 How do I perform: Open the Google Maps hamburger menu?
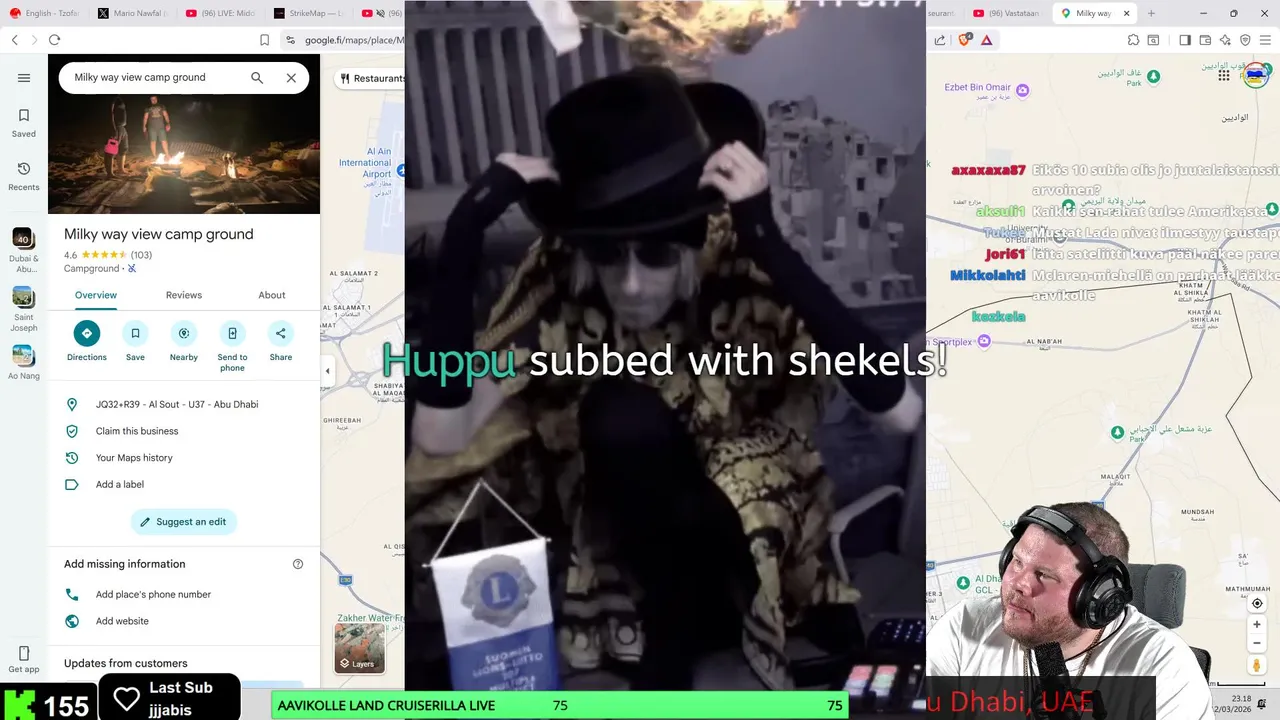(x=24, y=78)
